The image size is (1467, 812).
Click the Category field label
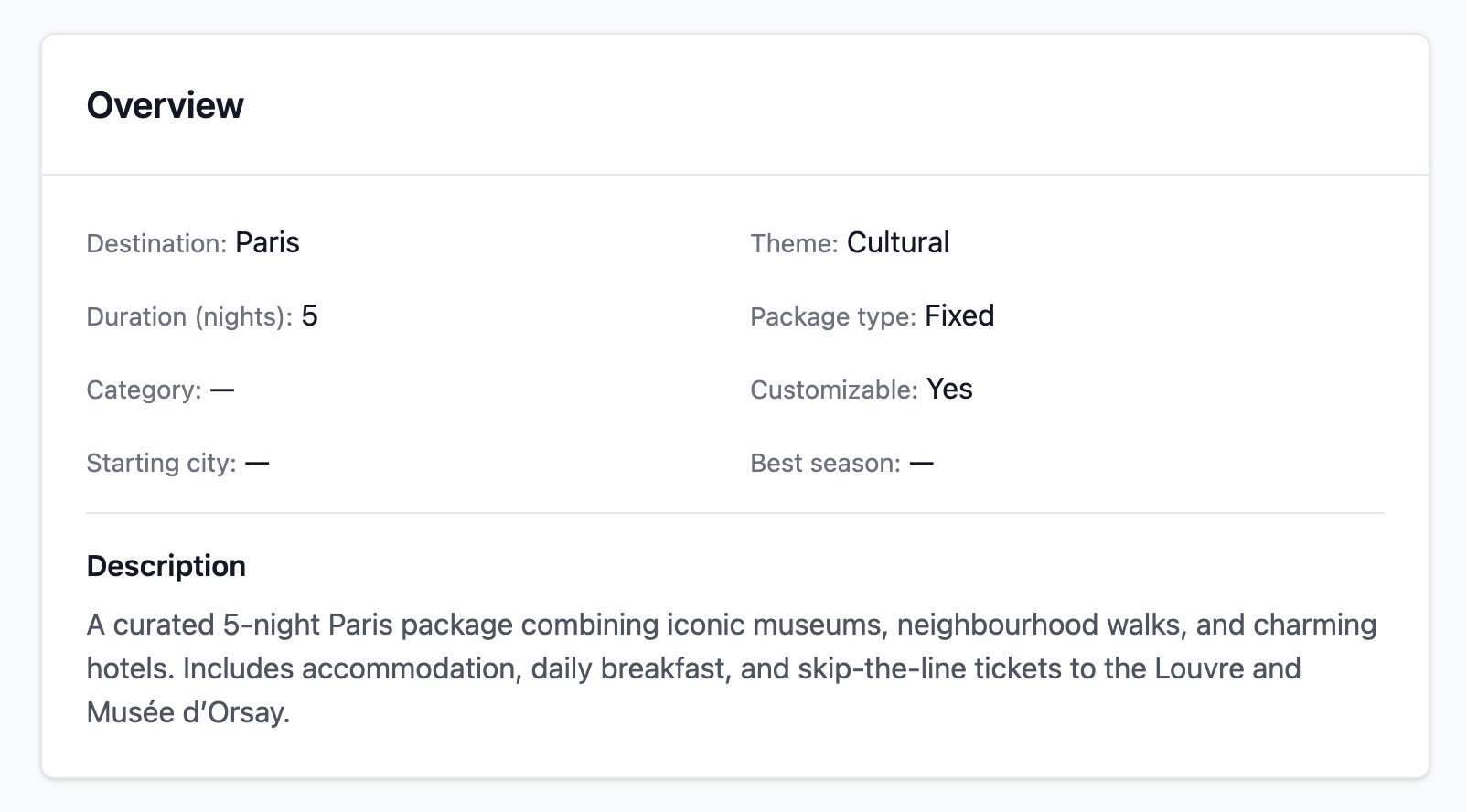pyautogui.click(x=144, y=390)
